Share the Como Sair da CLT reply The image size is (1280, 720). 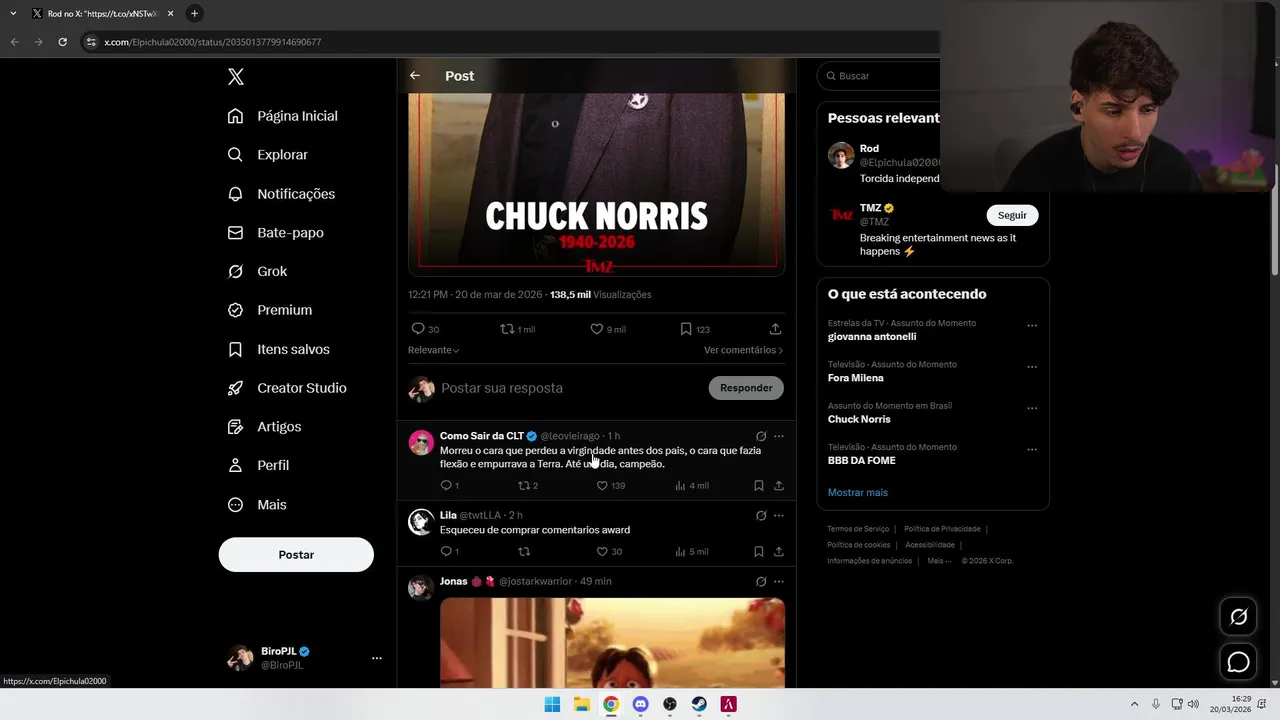pyautogui.click(x=779, y=486)
